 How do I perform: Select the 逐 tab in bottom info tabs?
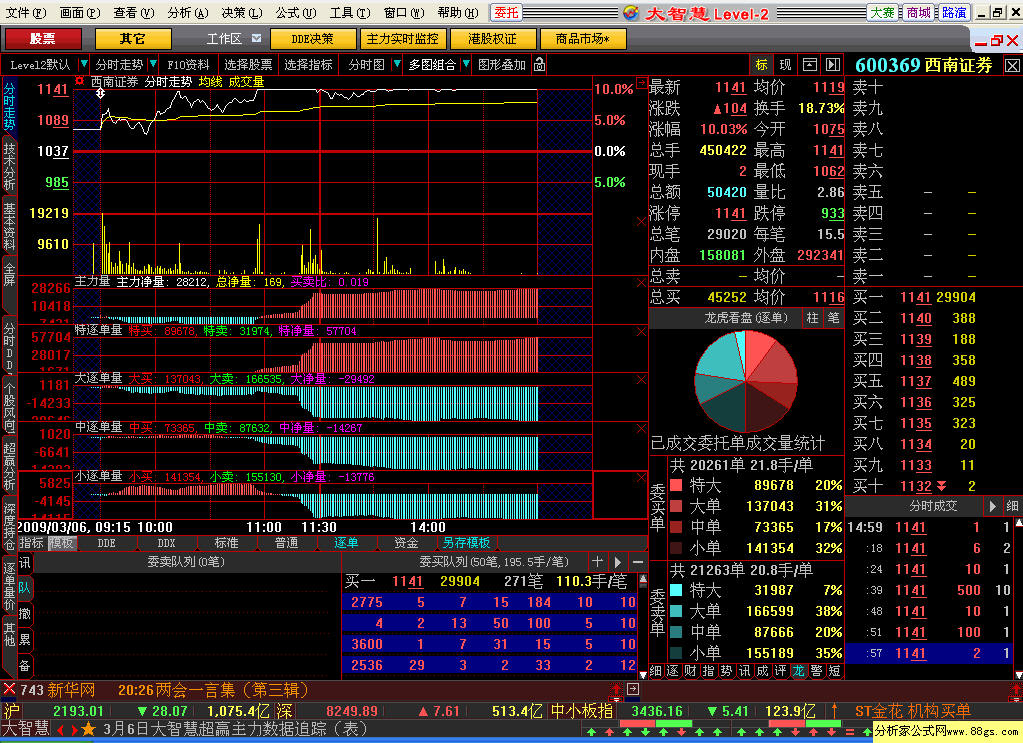[673, 671]
